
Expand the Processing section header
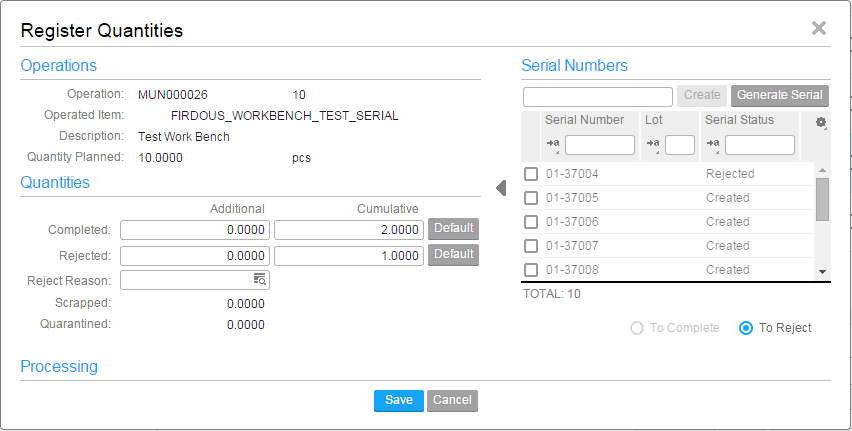click(x=60, y=367)
